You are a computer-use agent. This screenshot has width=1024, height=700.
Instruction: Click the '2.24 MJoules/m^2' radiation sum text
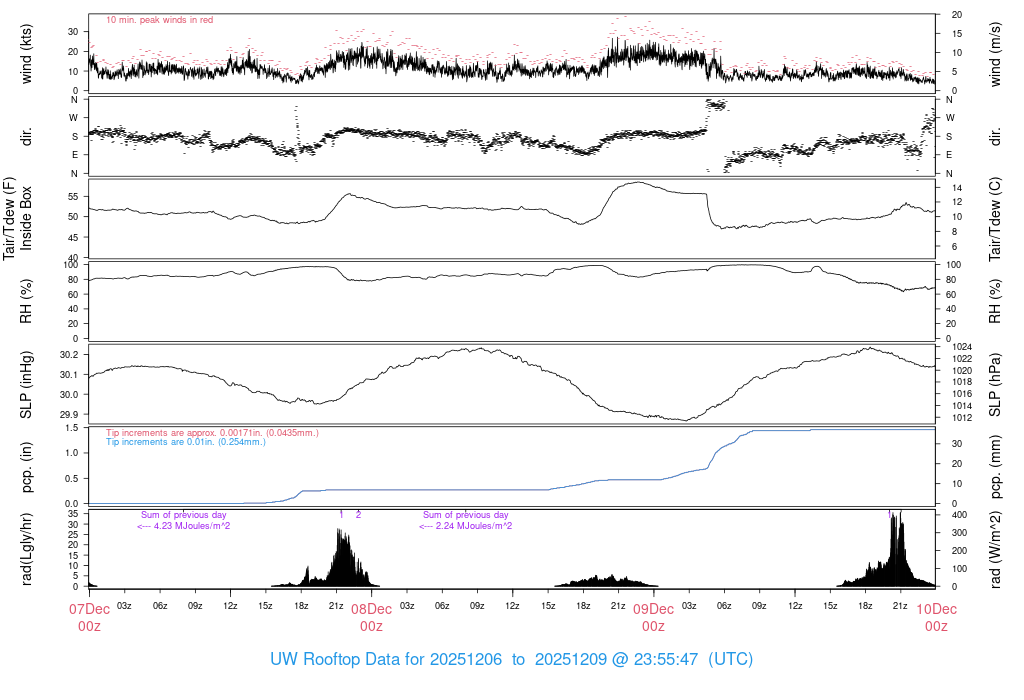point(466,526)
